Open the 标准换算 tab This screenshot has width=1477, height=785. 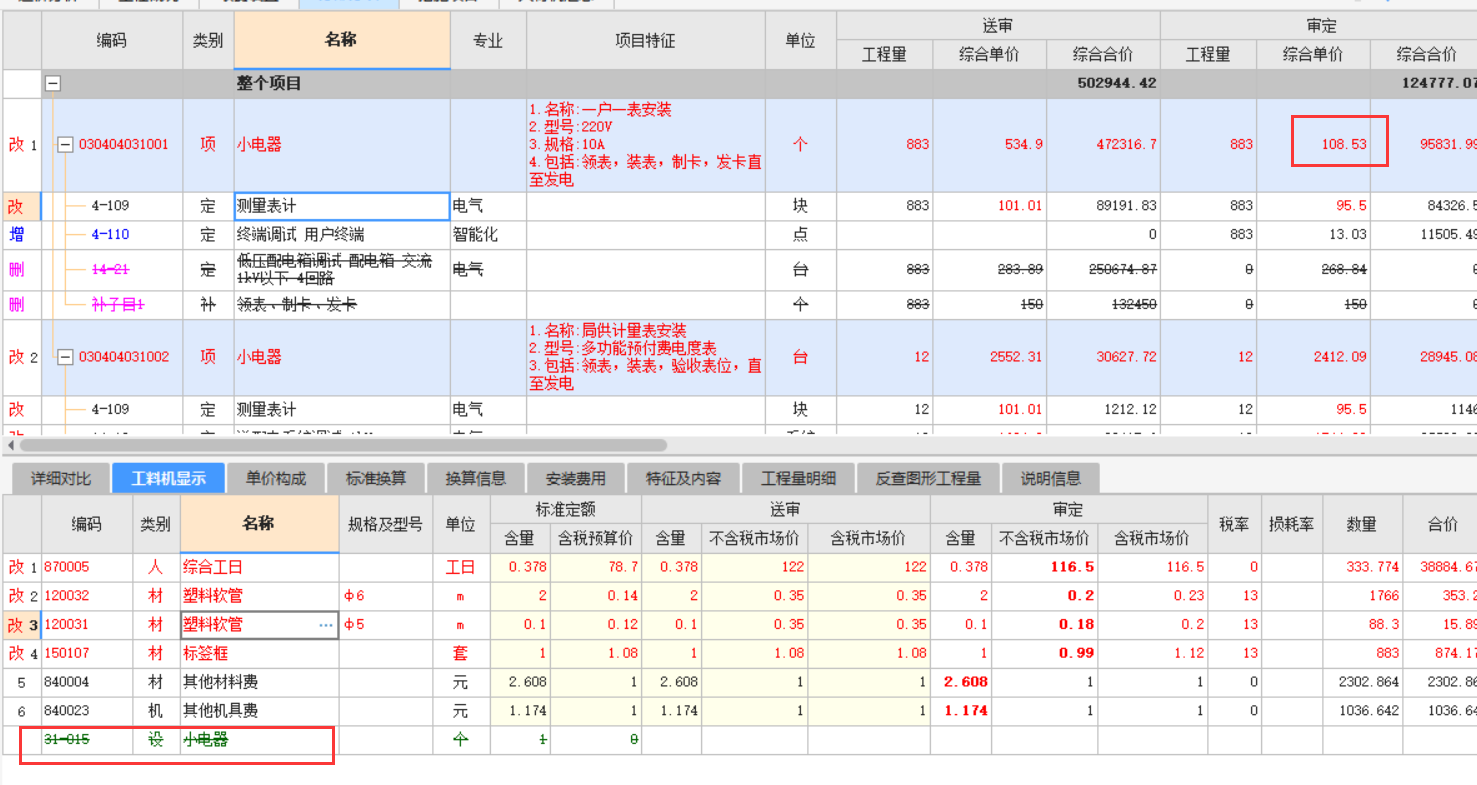[376, 478]
